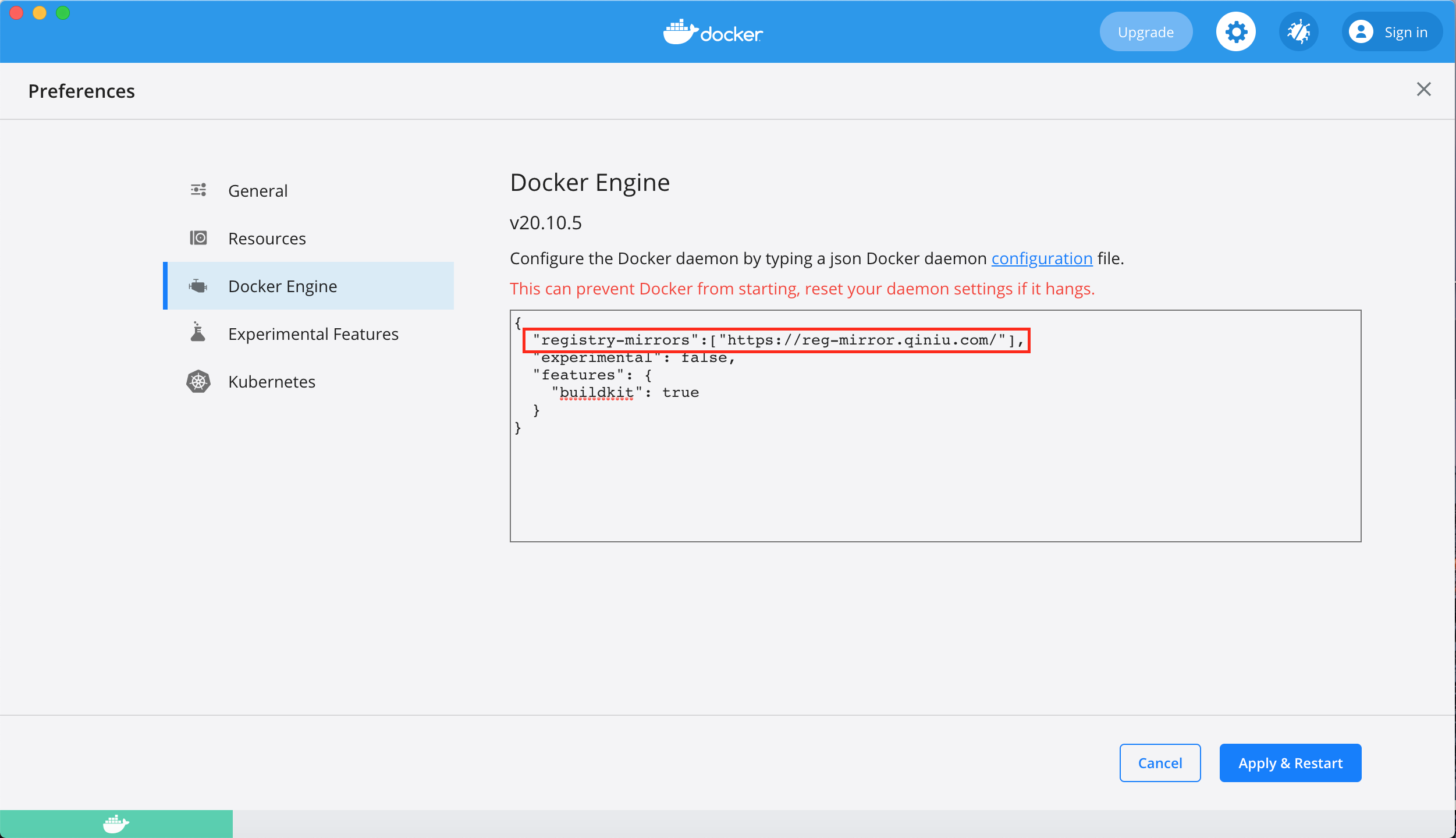Click the General sliders icon
1456x838 pixels.
(x=198, y=190)
